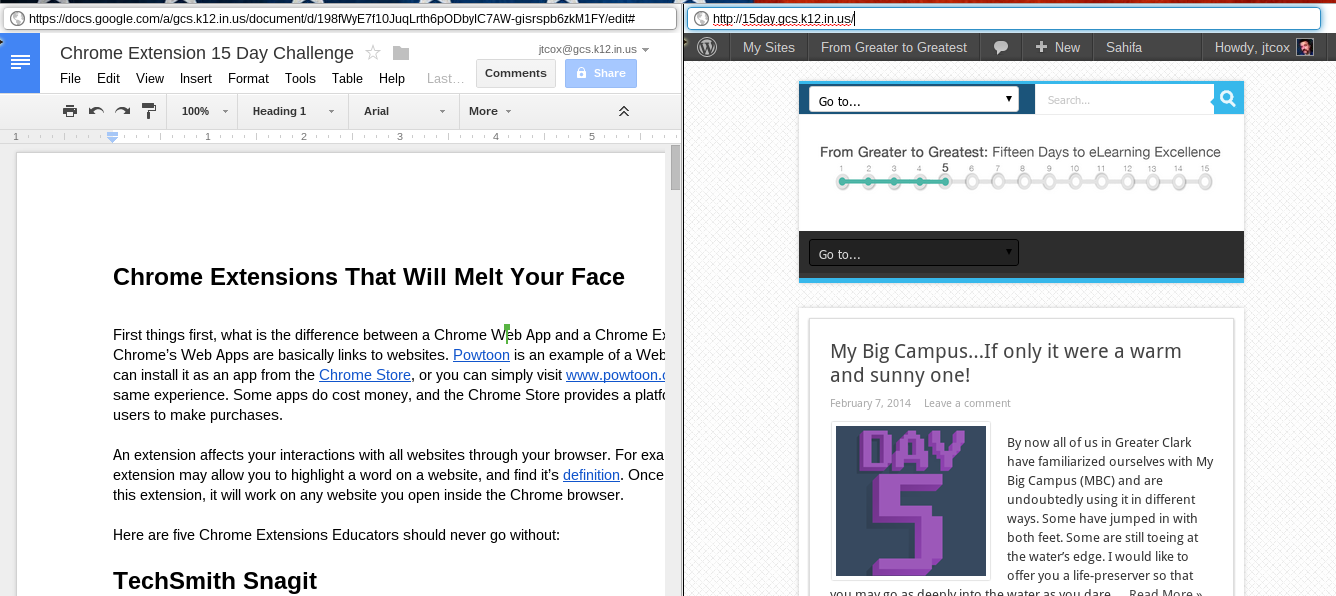
Task: Open the definition hyperlink
Action: [x=592, y=475]
